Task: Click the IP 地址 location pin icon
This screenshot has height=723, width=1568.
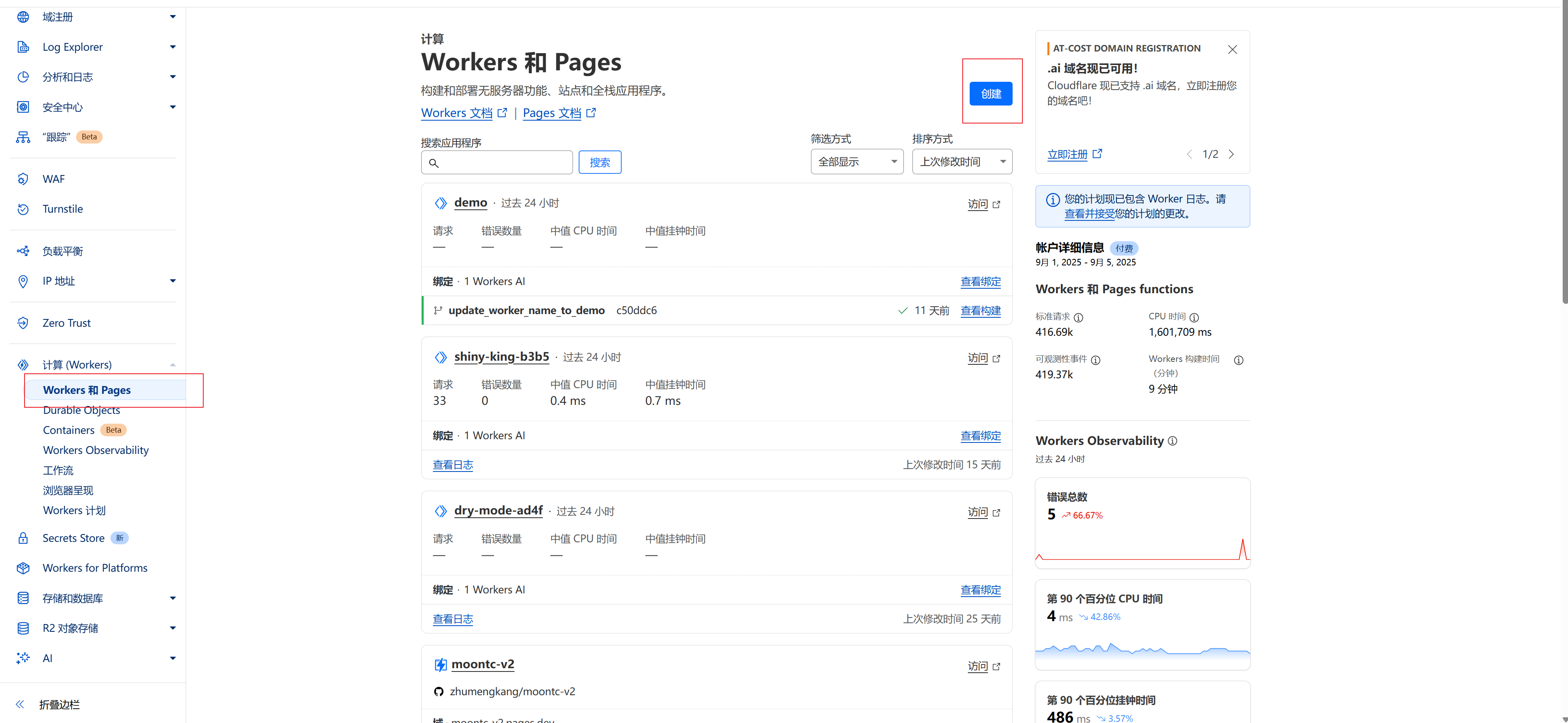Action: click(23, 281)
